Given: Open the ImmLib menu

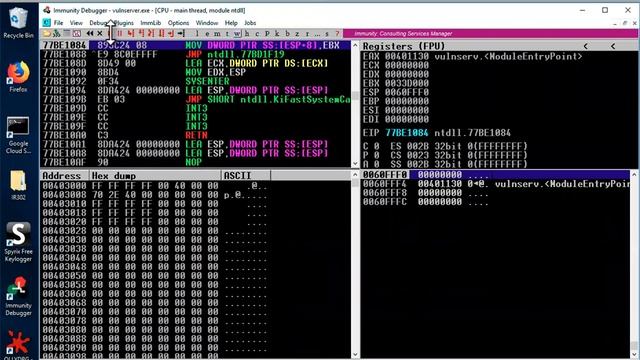Looking at the screenshot, I should coord(151,23).
